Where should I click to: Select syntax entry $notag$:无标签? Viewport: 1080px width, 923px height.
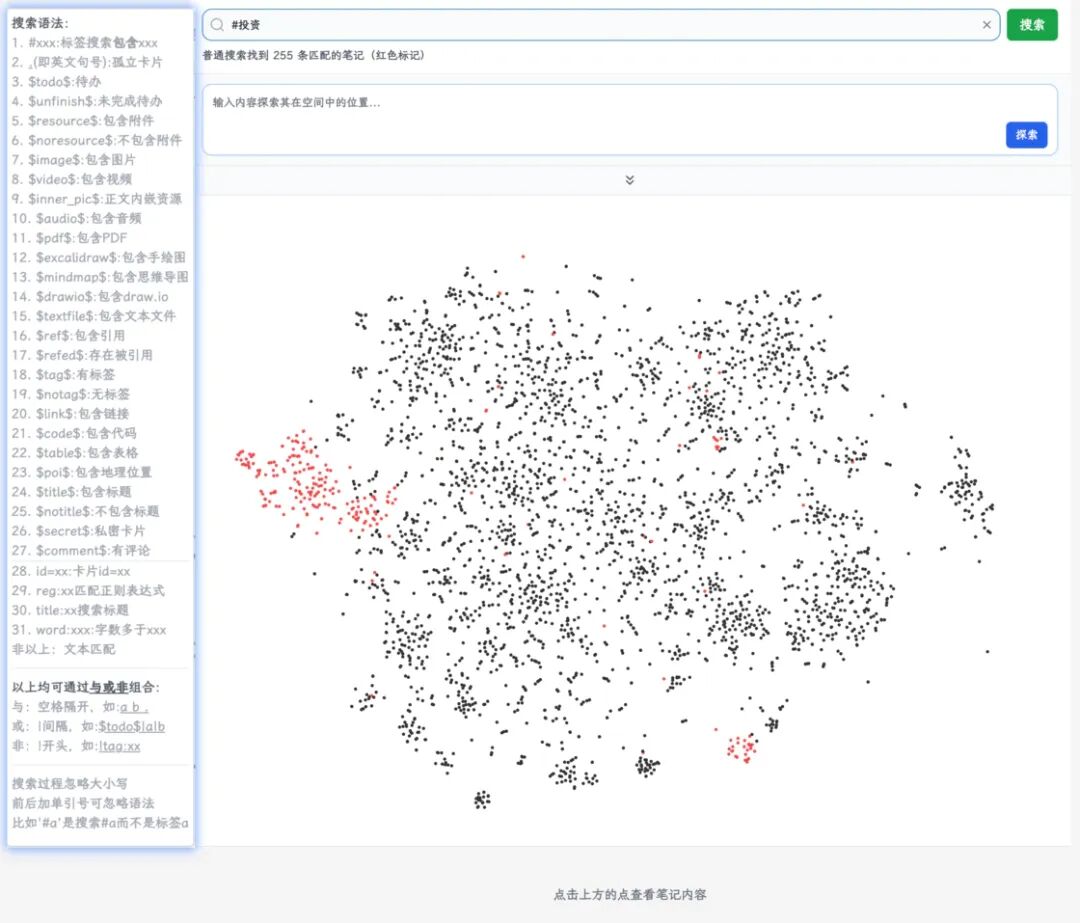coord(70,394)
